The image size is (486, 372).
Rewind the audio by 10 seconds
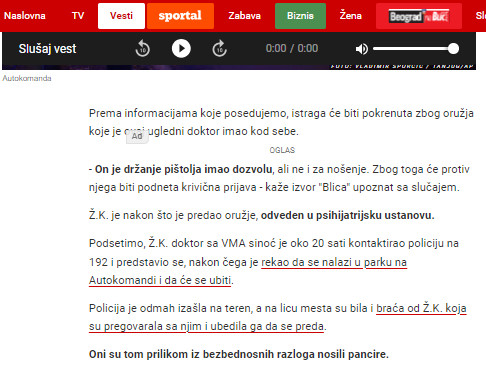143,49
